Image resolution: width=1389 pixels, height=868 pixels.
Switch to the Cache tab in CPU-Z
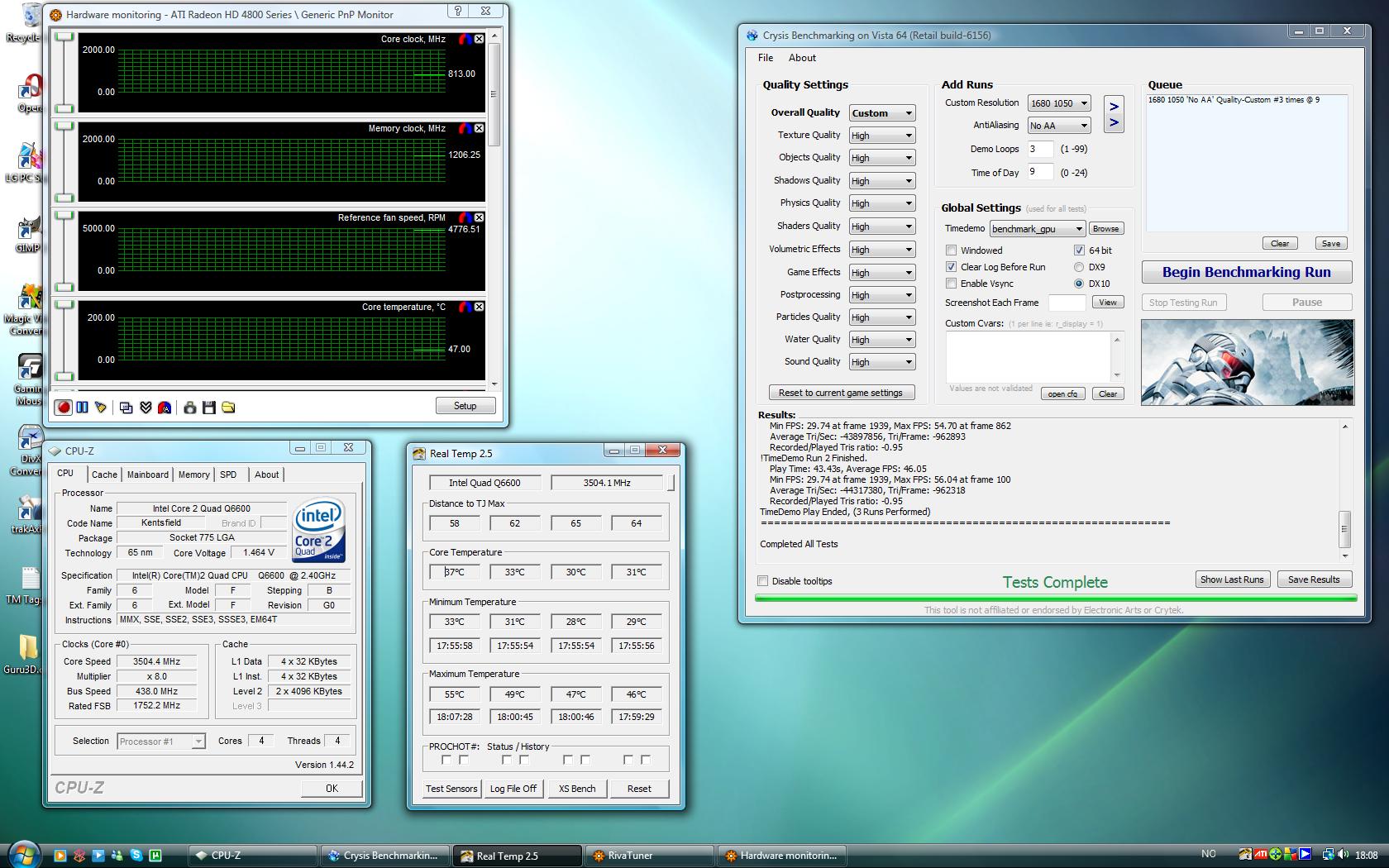pos(104,475)
